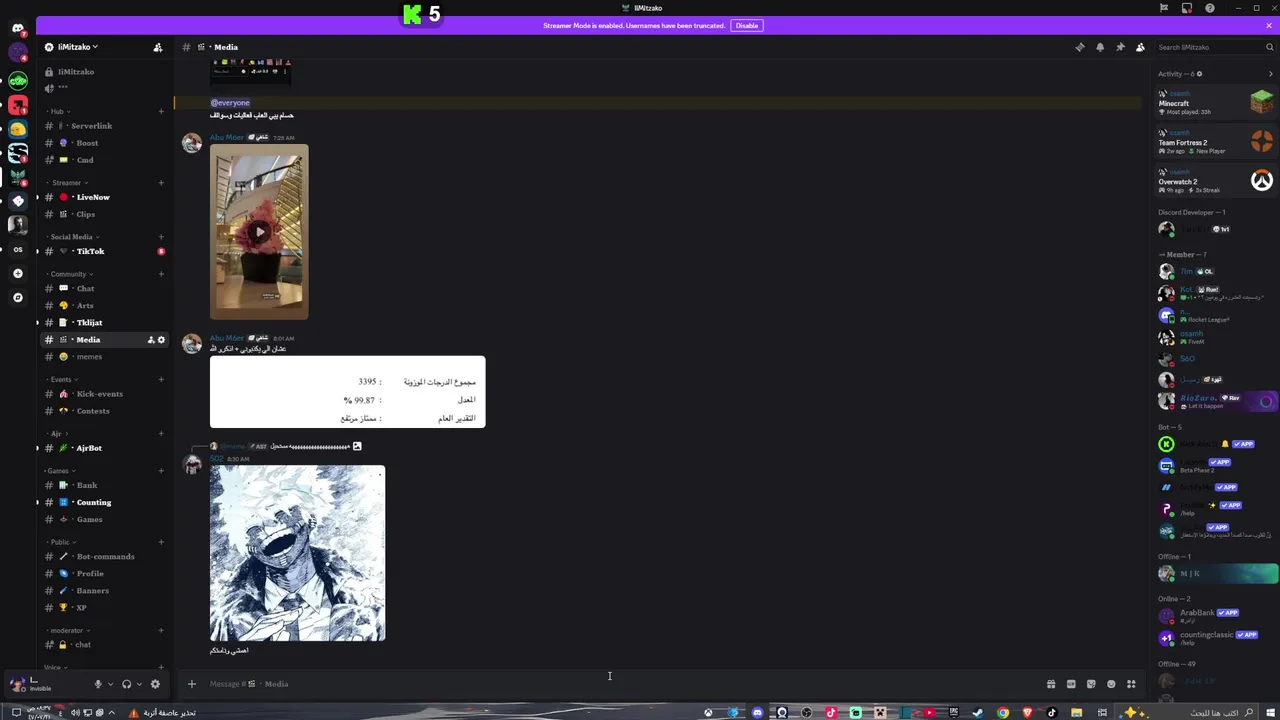Toggle microphone mute

[98, 684]
